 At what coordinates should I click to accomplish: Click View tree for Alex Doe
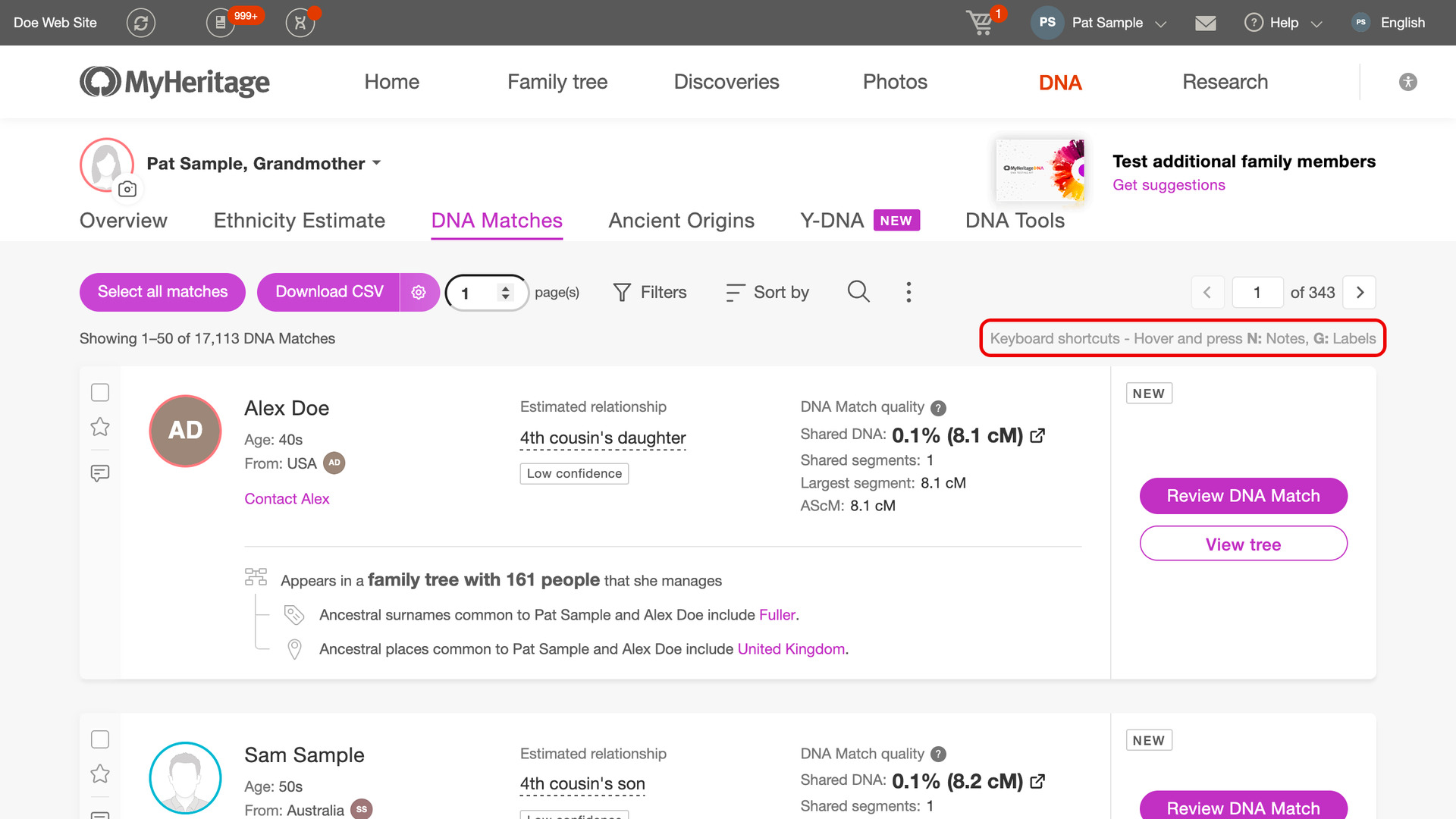(x=1244, y=544)
